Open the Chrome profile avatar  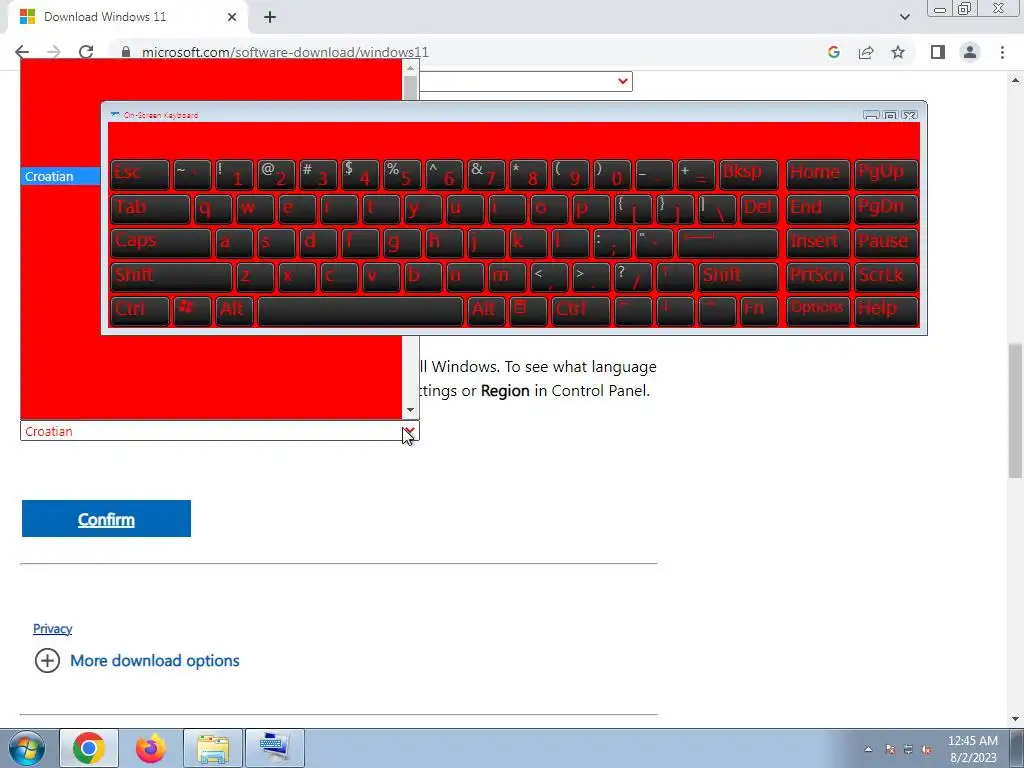(970, 52)
